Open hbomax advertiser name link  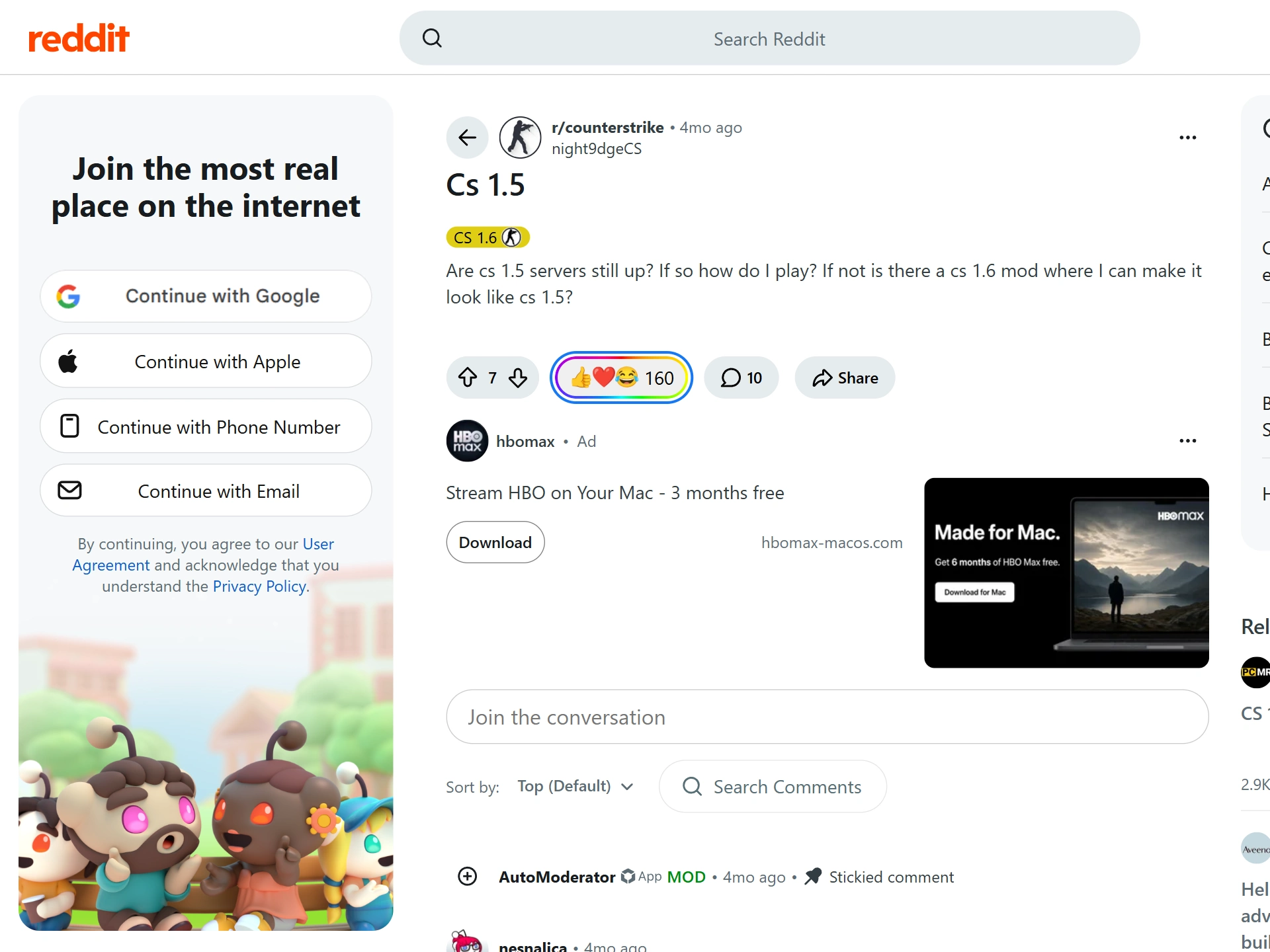525,442
